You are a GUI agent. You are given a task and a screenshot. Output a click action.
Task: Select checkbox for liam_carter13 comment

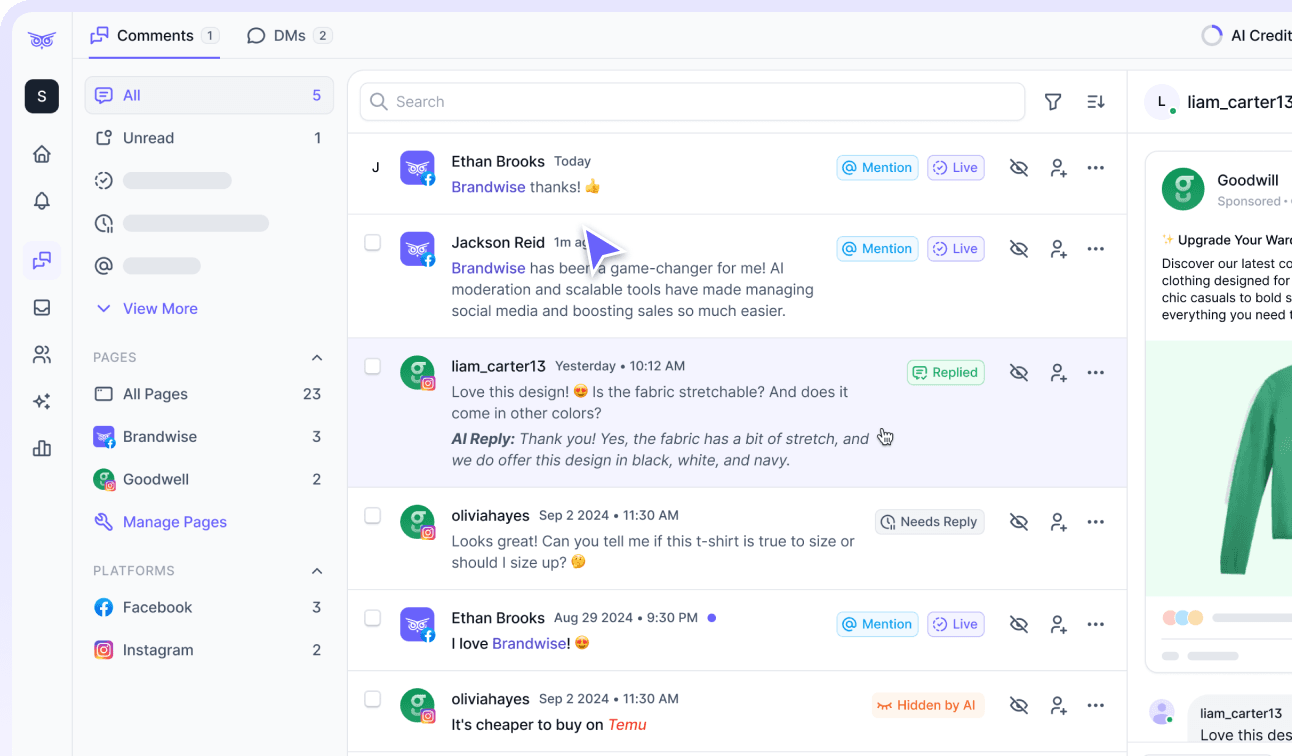point(373,367)
